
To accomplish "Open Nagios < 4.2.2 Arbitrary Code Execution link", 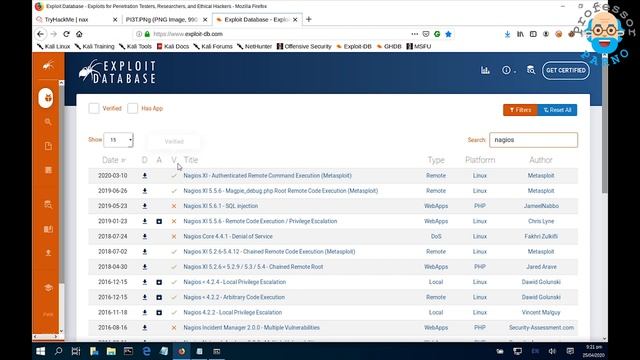I will 234,297.
